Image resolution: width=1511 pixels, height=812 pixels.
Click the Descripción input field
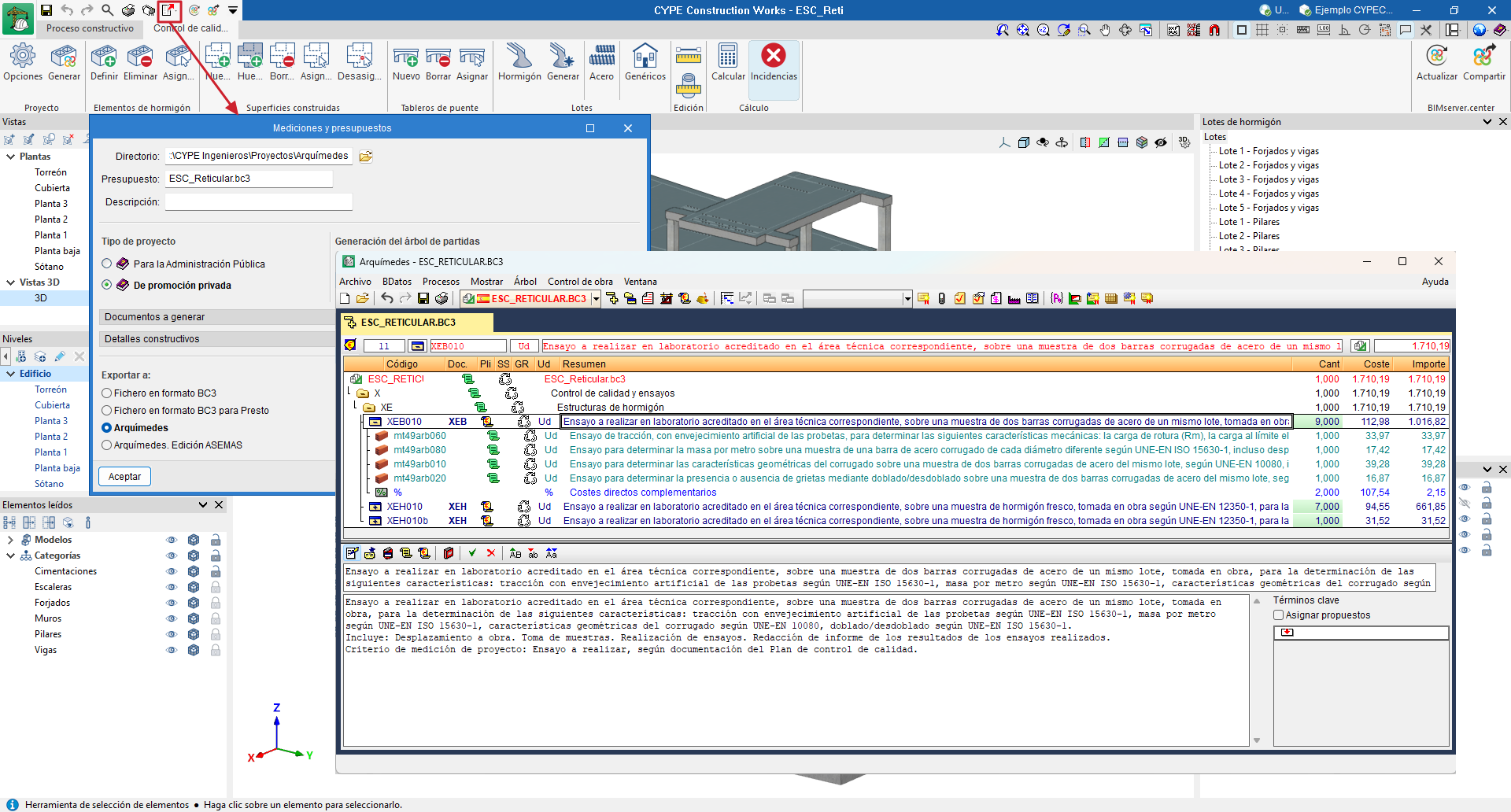[x=258, y=202]
